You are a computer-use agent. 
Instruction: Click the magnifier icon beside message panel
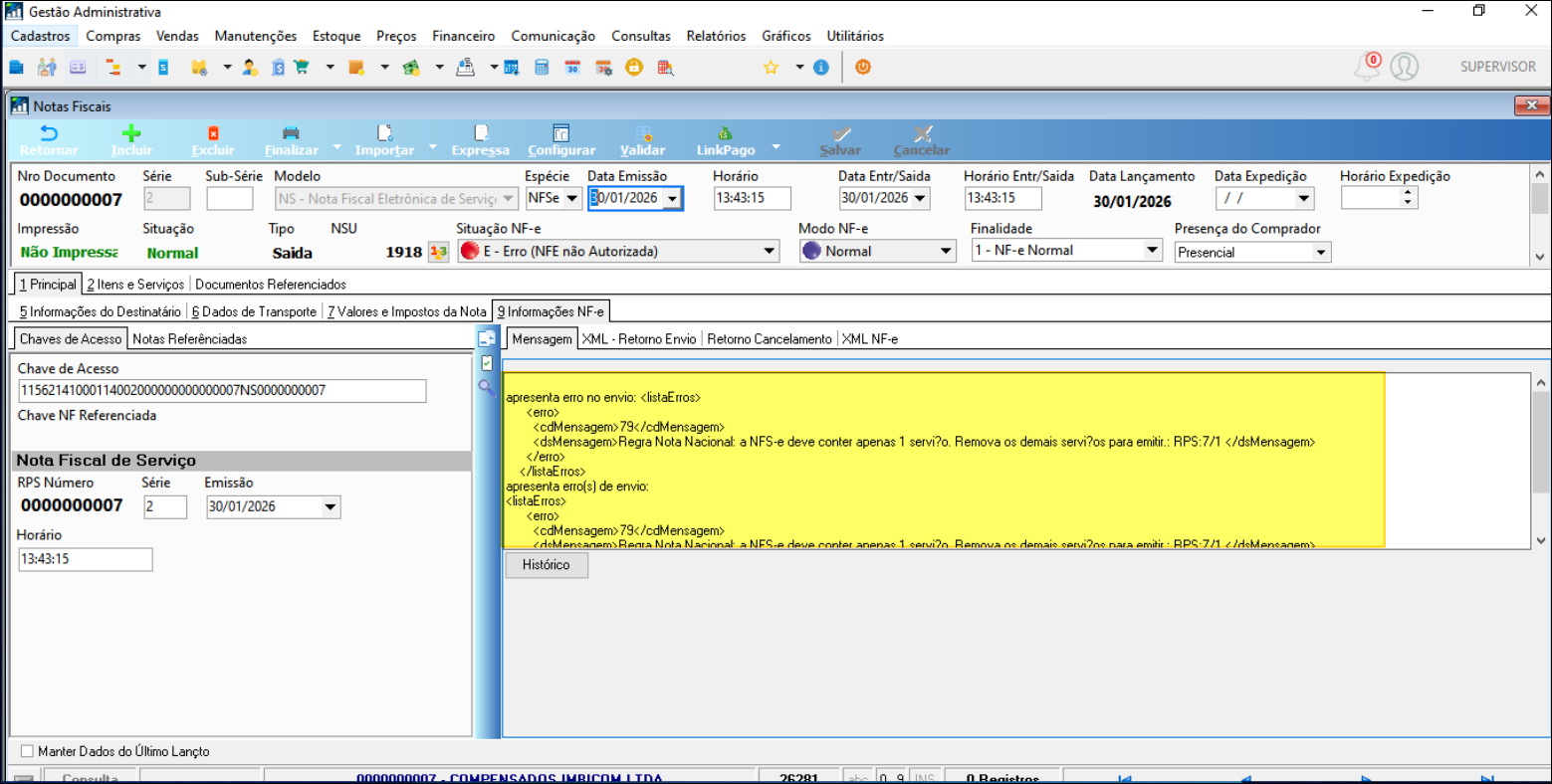click(x=487, y=388)
